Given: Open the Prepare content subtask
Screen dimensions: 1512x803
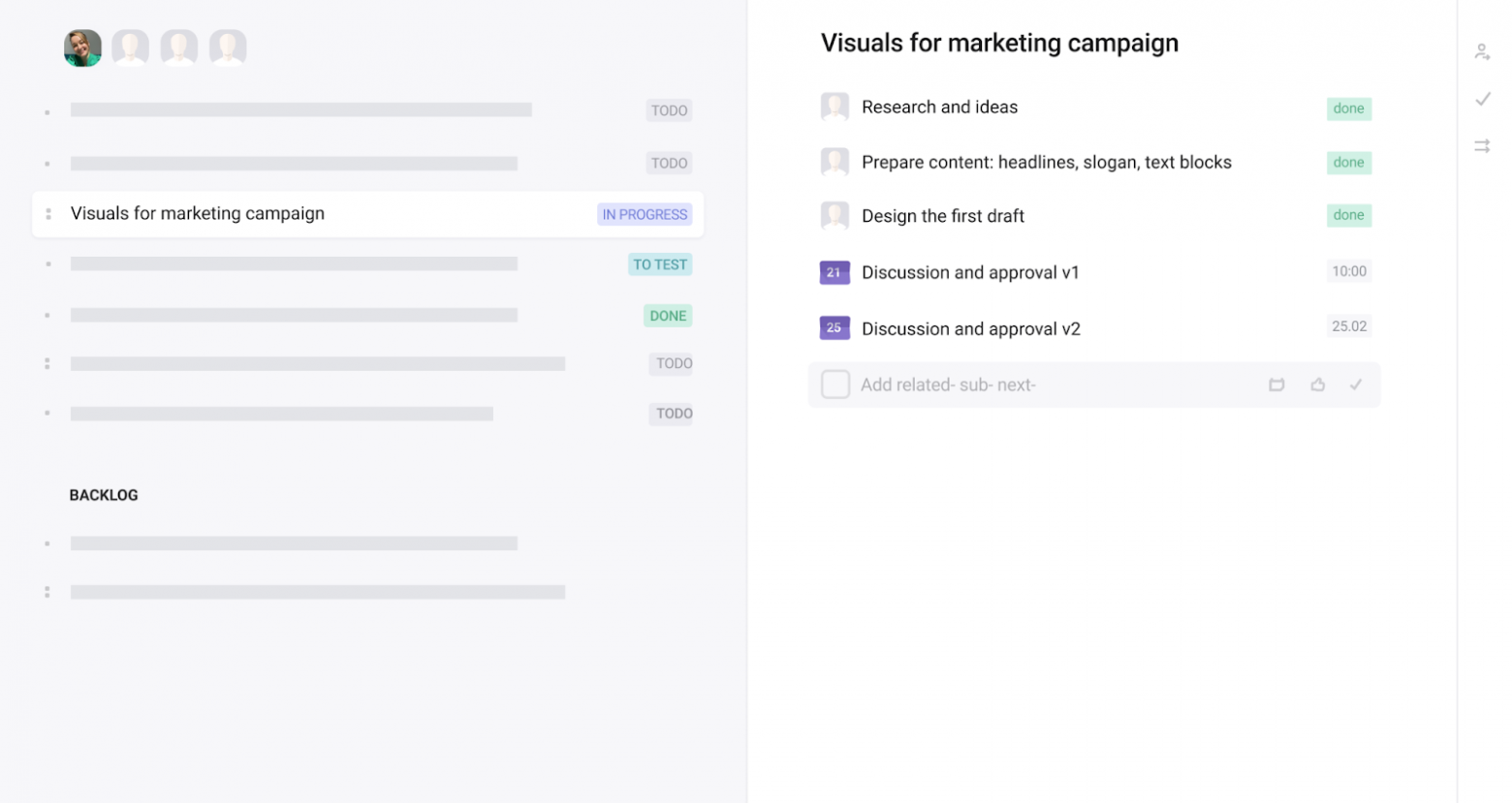Looking at the screenshot, I should point(1046,163).
